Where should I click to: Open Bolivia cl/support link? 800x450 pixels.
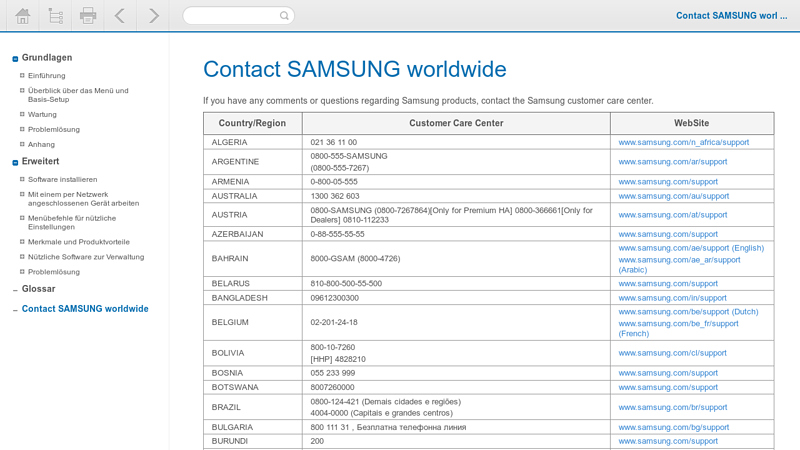point(672,353)
